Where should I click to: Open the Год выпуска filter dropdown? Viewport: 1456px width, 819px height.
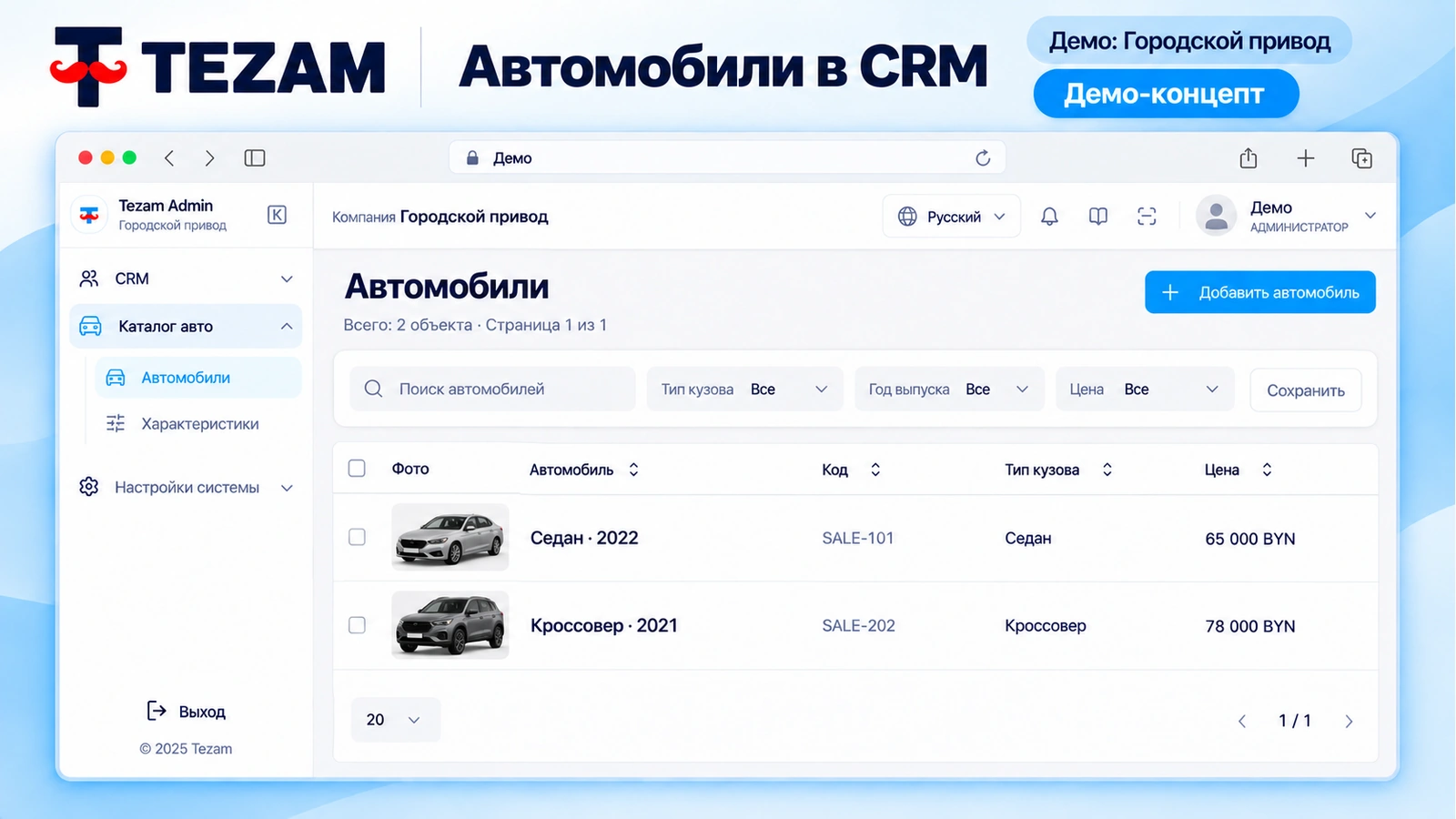pos(949,389)
